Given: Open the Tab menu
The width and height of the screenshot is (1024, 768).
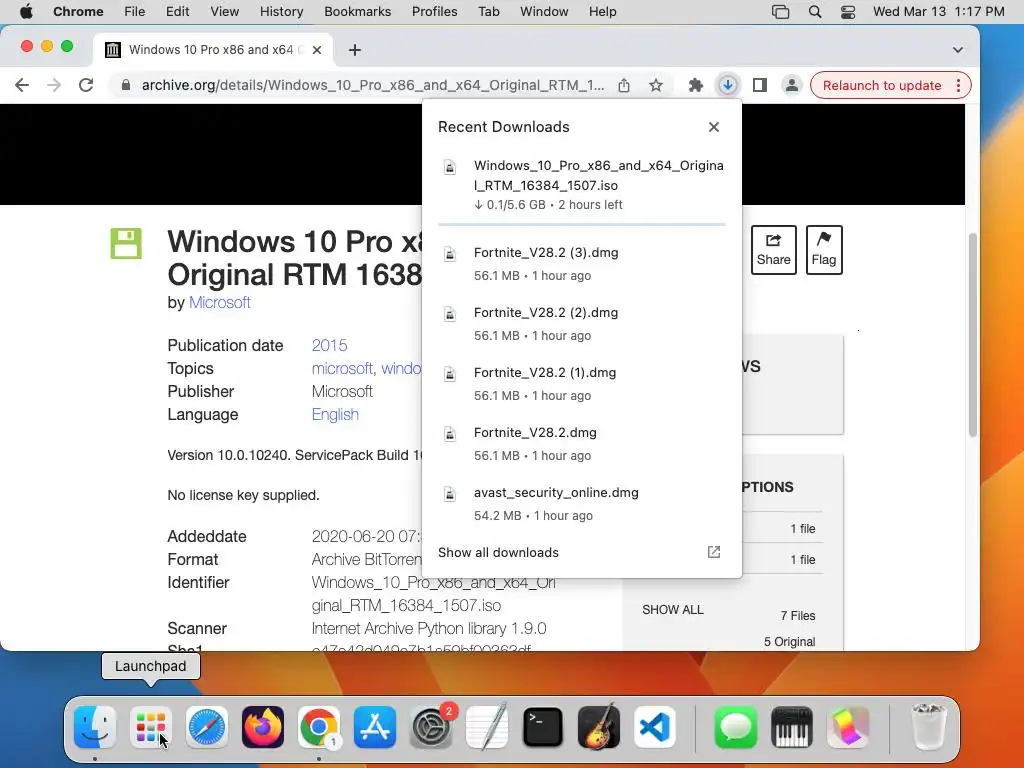Looking at the screenshot, I should click(488, 12).
